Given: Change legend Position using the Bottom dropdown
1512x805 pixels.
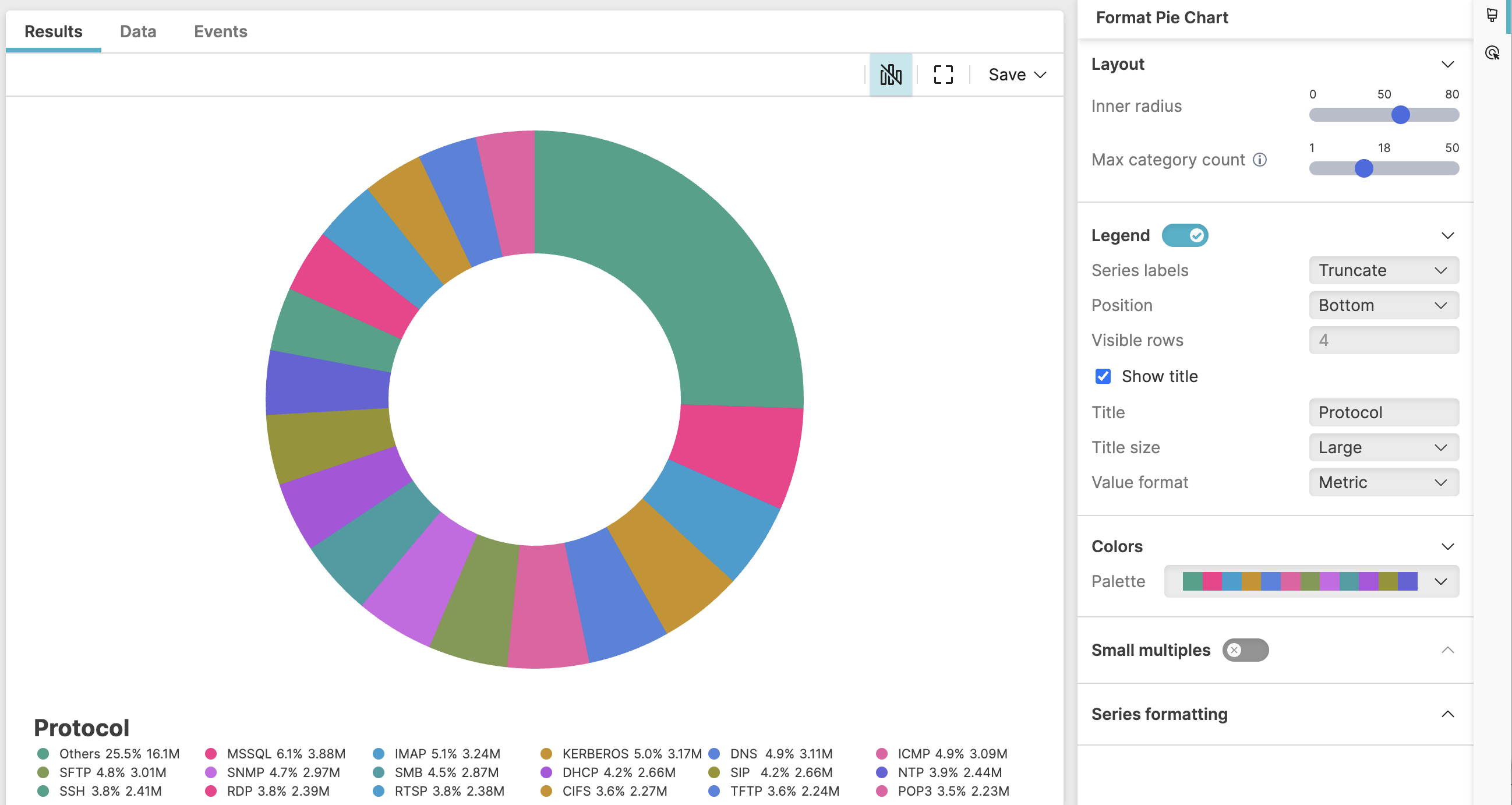Looking at the screenshot, I should [1383, 305].
